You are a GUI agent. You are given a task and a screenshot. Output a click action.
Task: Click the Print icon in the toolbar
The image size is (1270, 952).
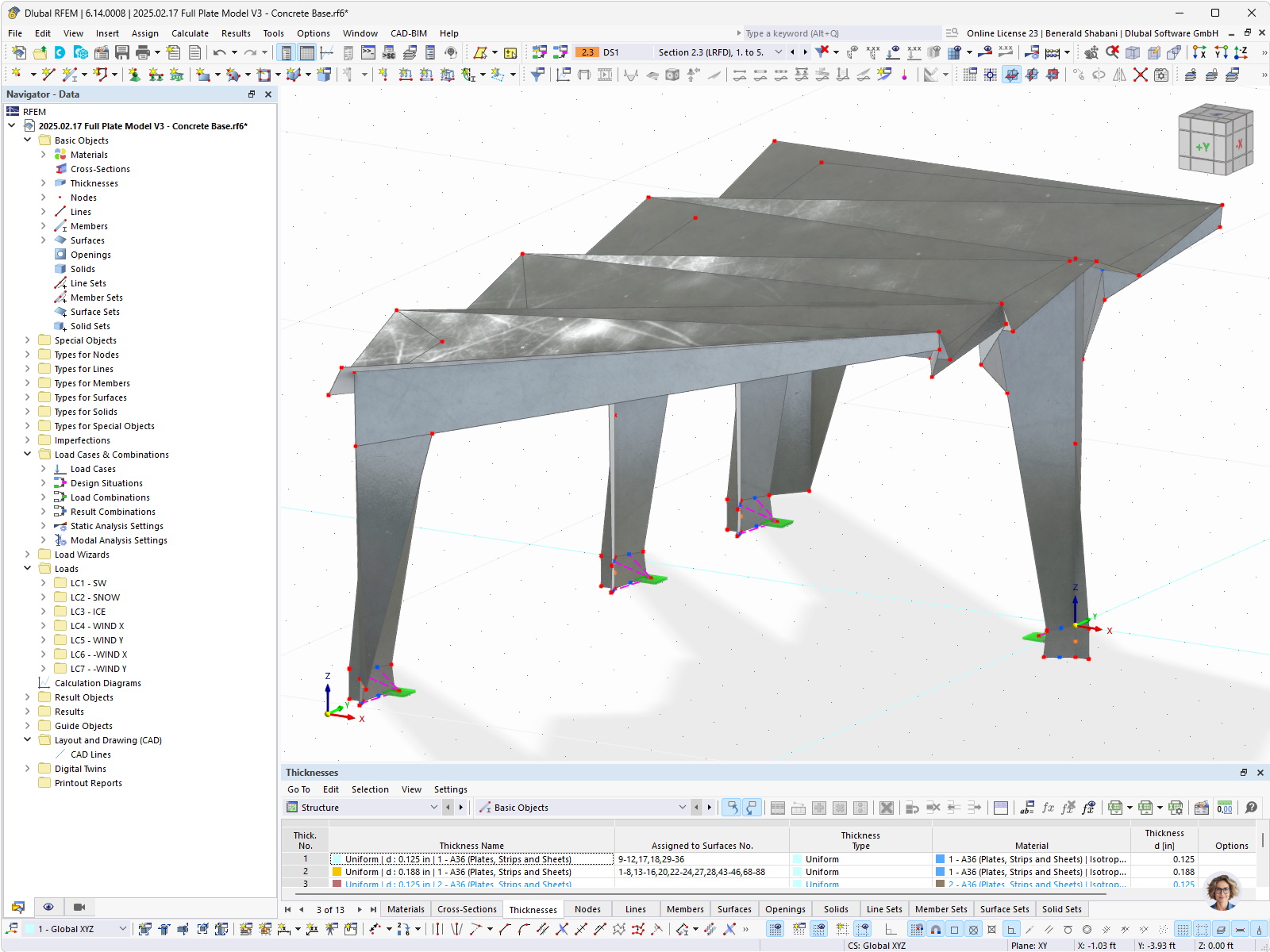click(143, 52)
